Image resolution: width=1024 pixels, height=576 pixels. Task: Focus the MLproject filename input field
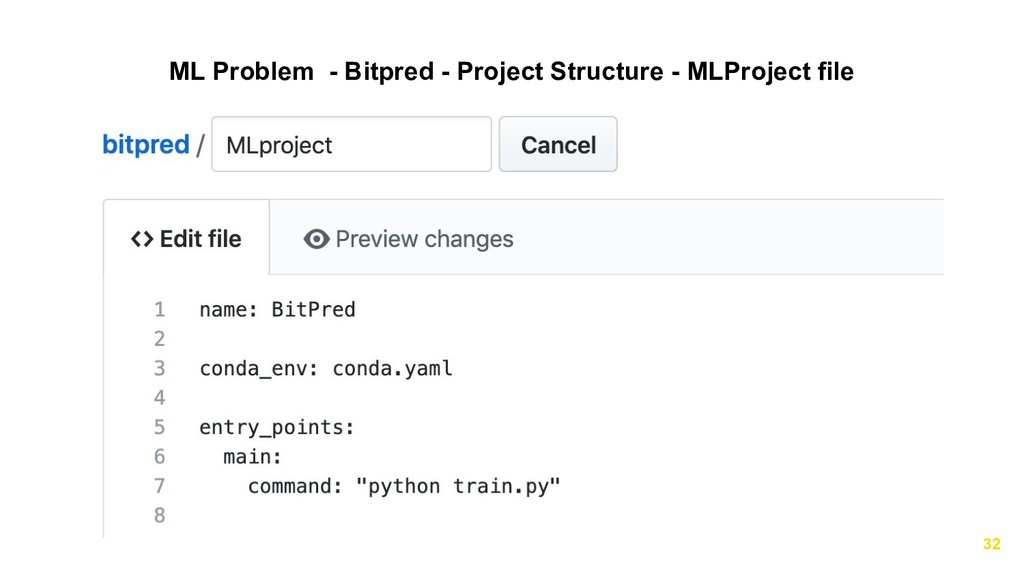pyautogui.click(x=351, y=144)
